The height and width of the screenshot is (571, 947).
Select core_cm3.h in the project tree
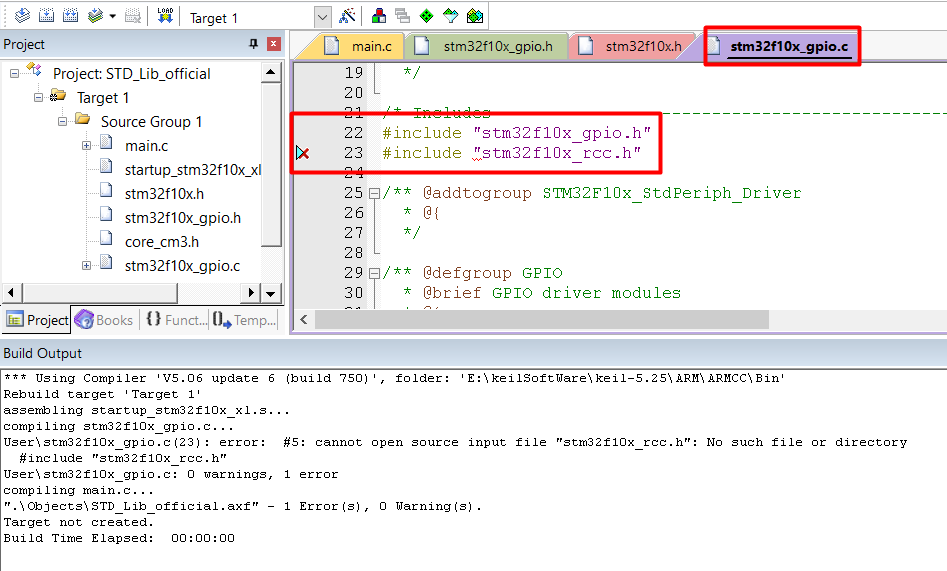click(162, 242)
